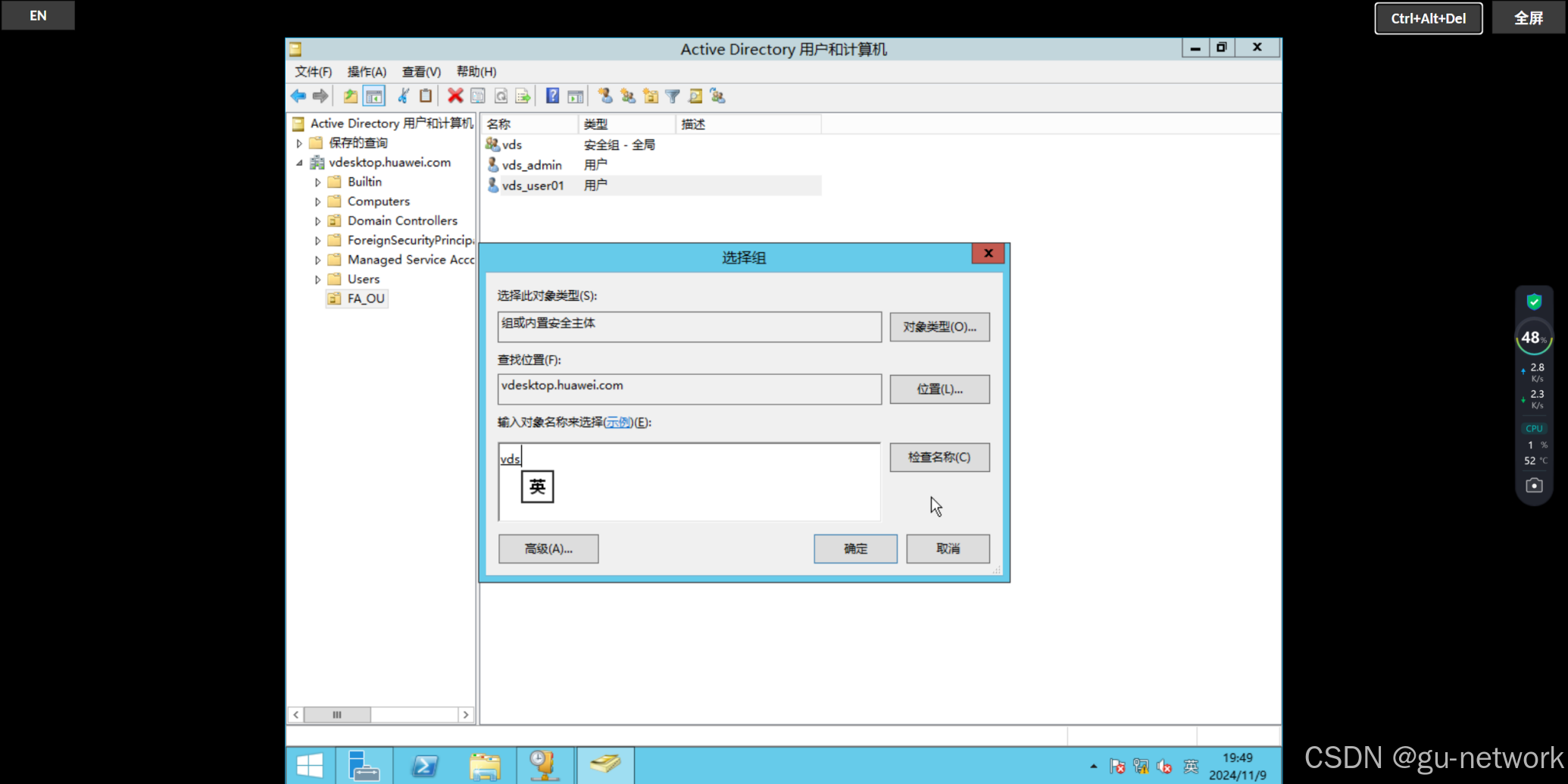
Task: Click the Ctrl+Alt+Del button
Action: 1428,18
